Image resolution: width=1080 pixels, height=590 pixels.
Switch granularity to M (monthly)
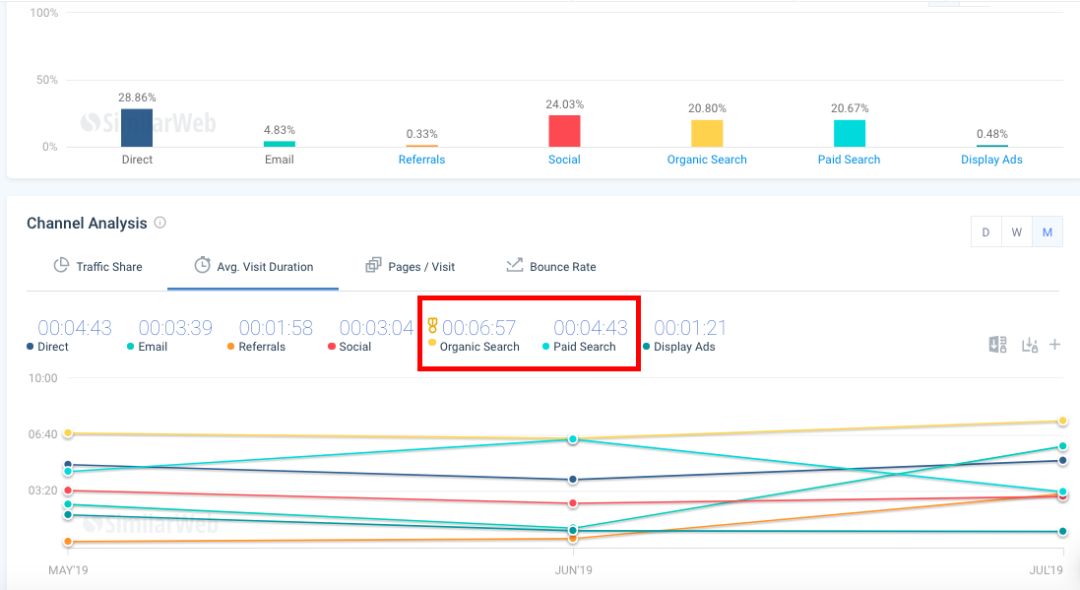[x=1047, y=232]
